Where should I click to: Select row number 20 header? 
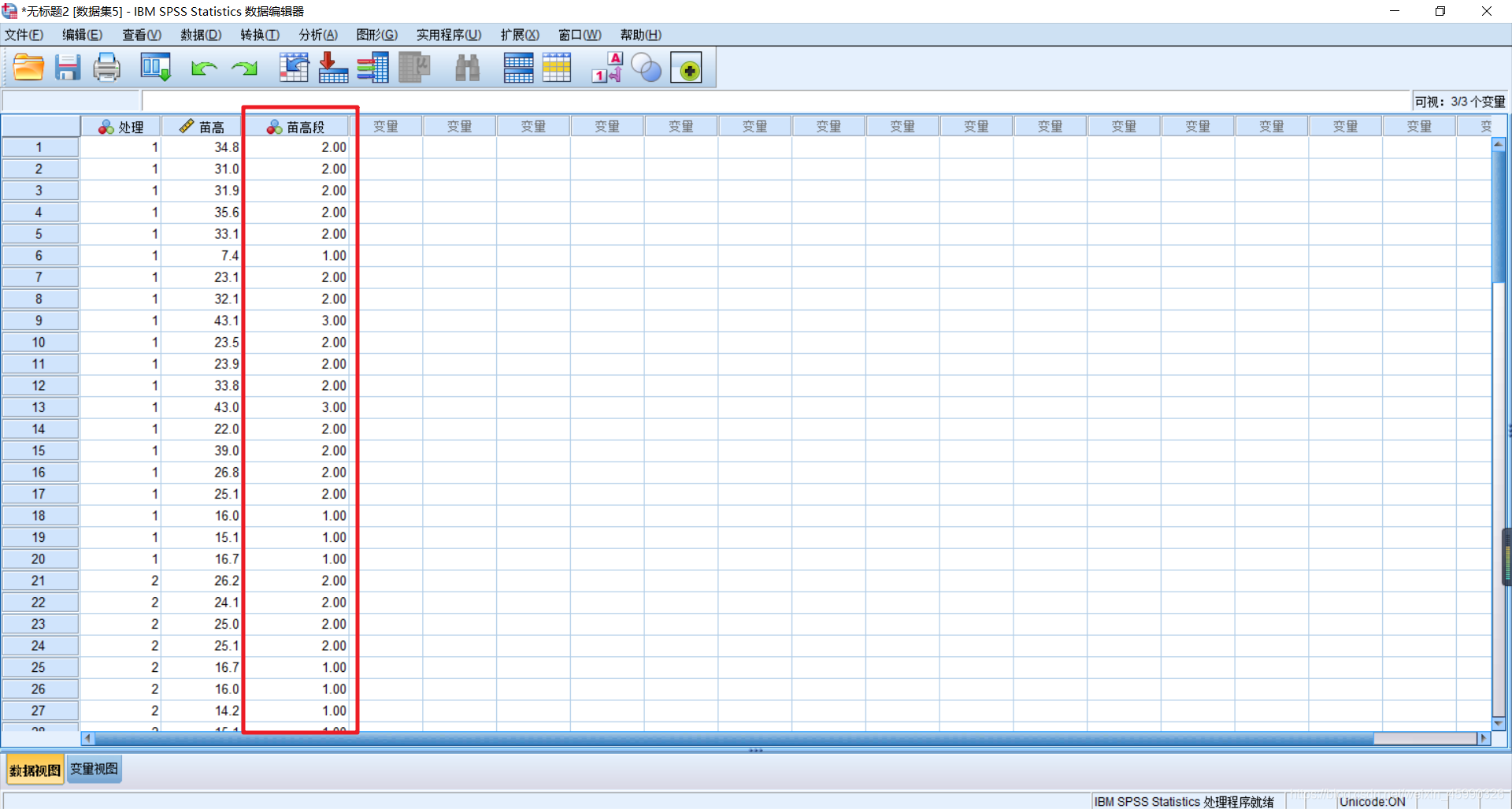point(39,559)
